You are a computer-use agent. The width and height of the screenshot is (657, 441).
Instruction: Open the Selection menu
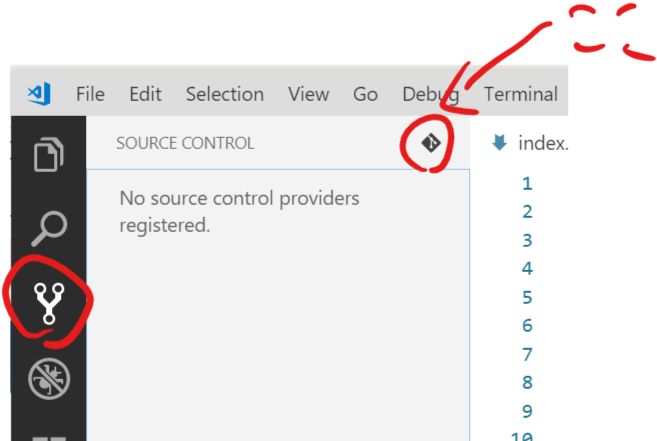tap(224, 94)
